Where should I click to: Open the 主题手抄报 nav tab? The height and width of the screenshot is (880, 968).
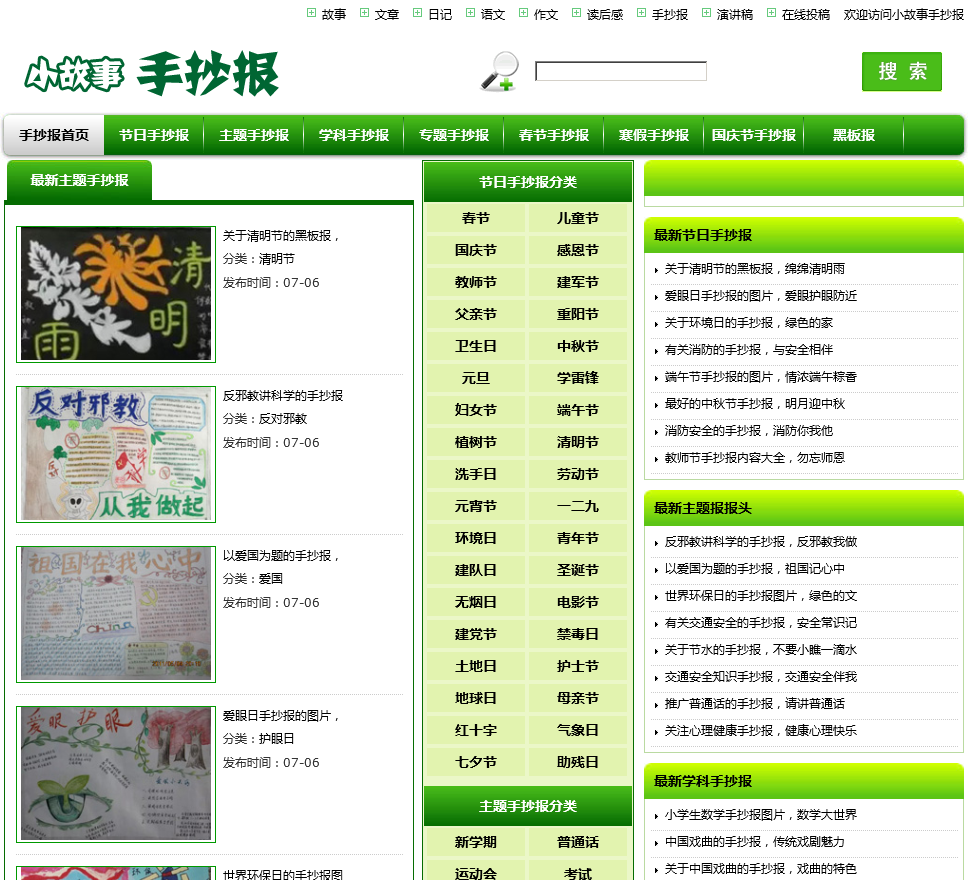coord(254,135)
